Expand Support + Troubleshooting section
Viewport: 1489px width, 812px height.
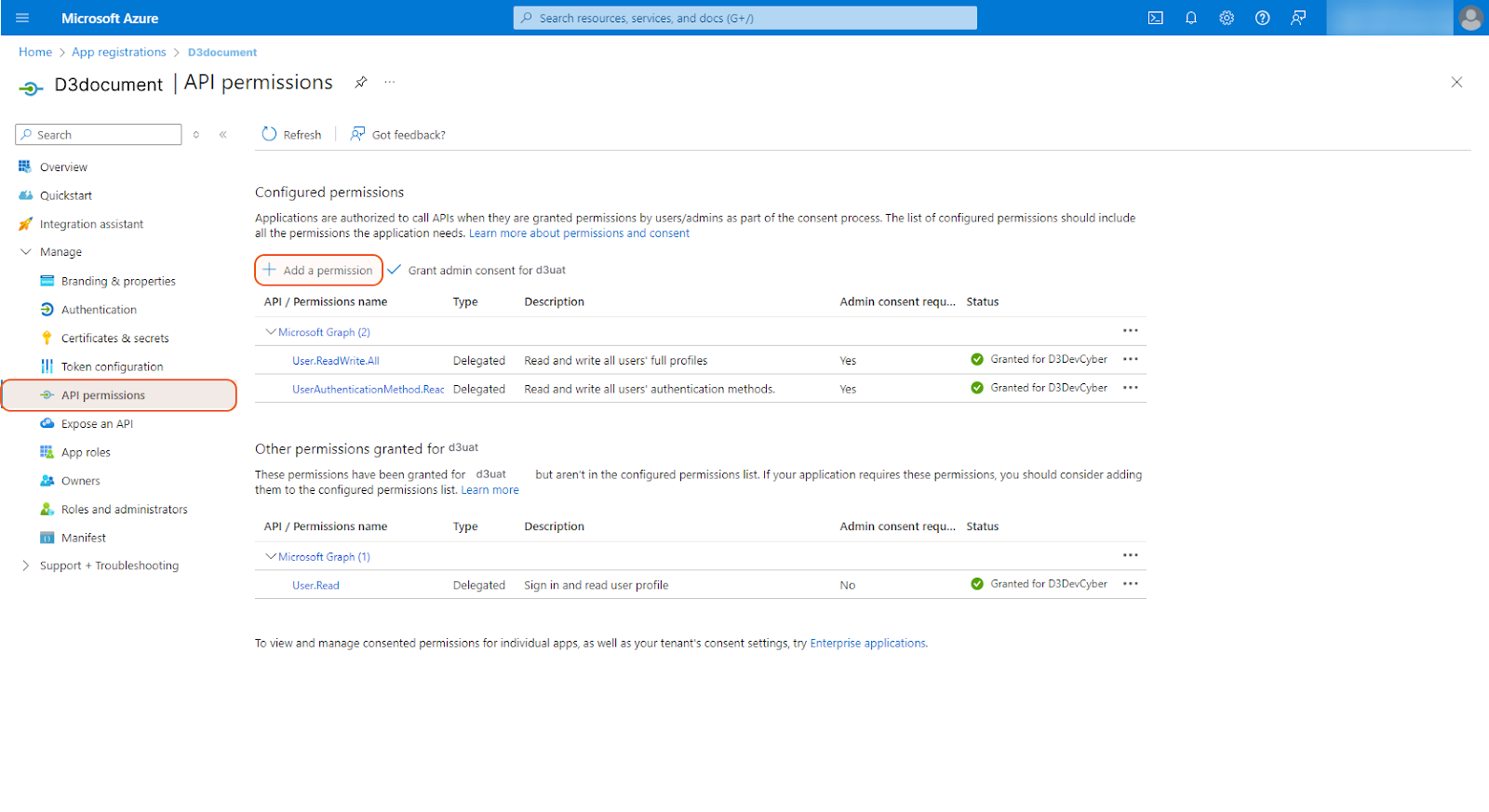click(26, 566)
